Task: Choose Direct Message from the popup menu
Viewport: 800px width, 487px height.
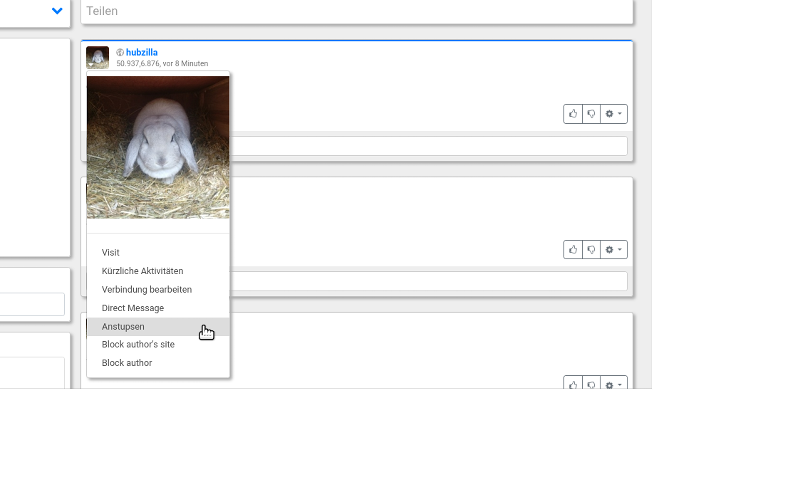Action: pos(132,308)
